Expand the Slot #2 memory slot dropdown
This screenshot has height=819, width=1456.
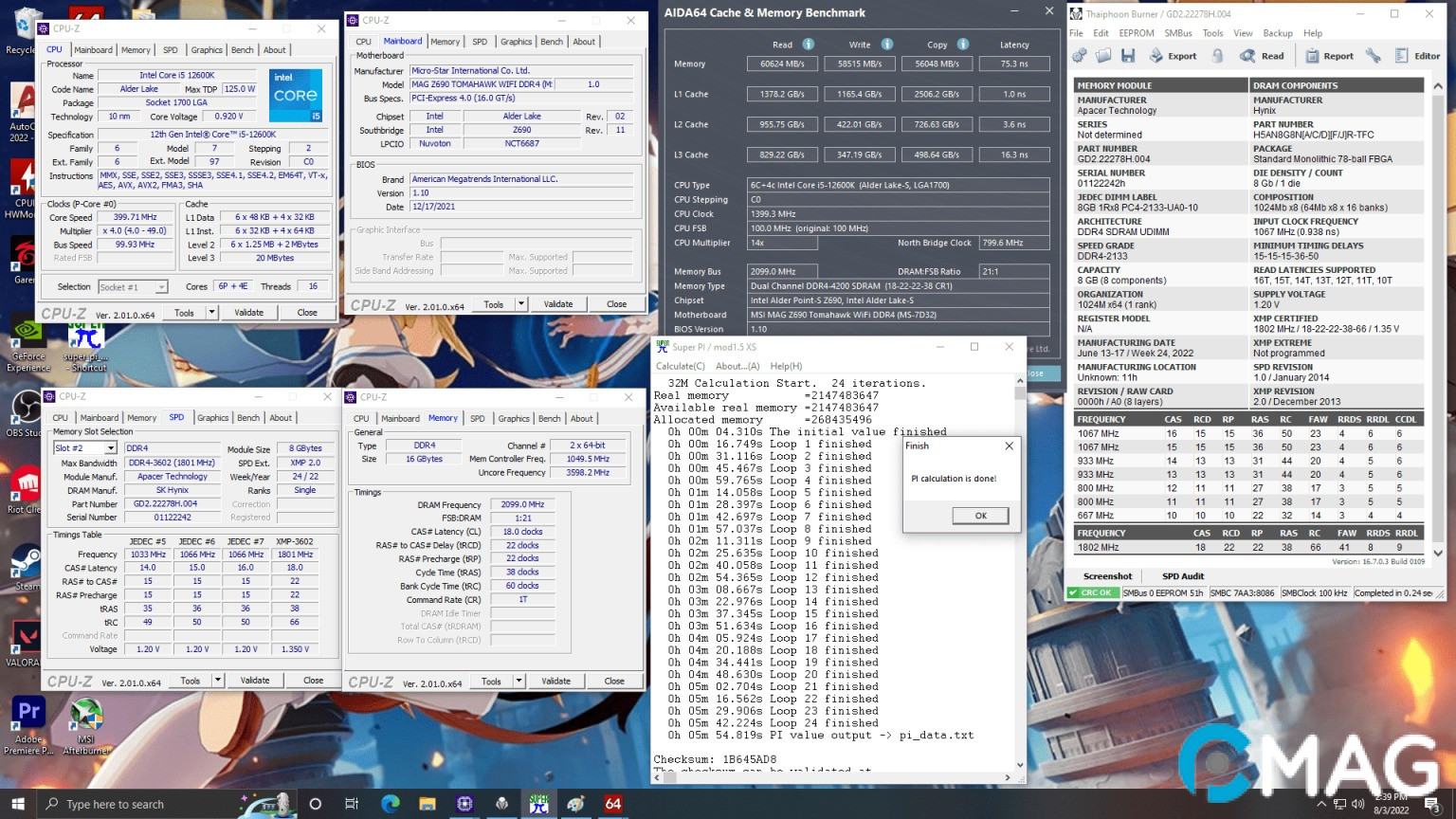(x=111, y=448)
